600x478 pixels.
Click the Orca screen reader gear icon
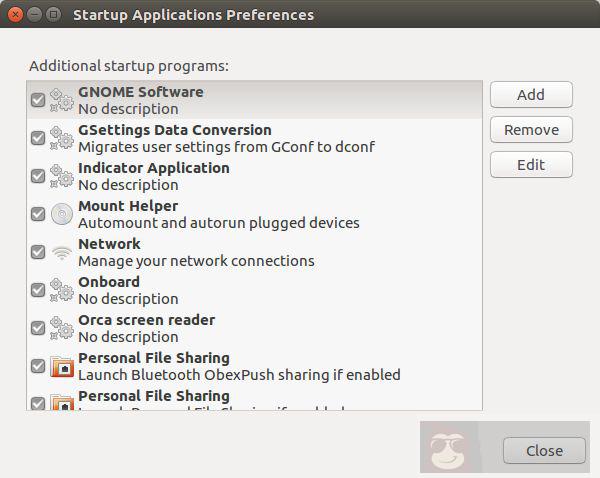(x=62, y=328)
